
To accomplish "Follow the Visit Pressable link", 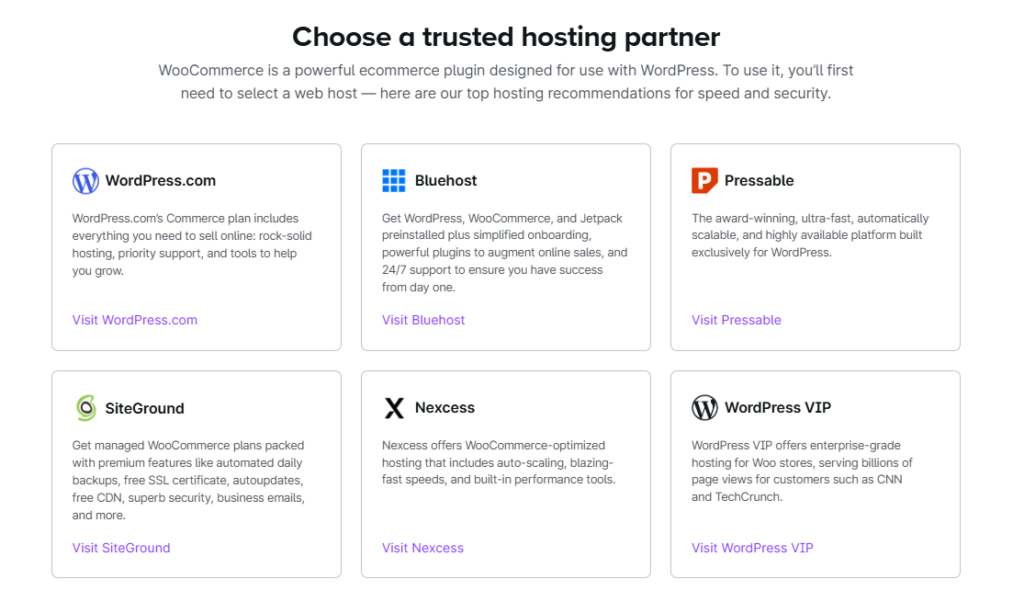I will [x=736, y=320].
